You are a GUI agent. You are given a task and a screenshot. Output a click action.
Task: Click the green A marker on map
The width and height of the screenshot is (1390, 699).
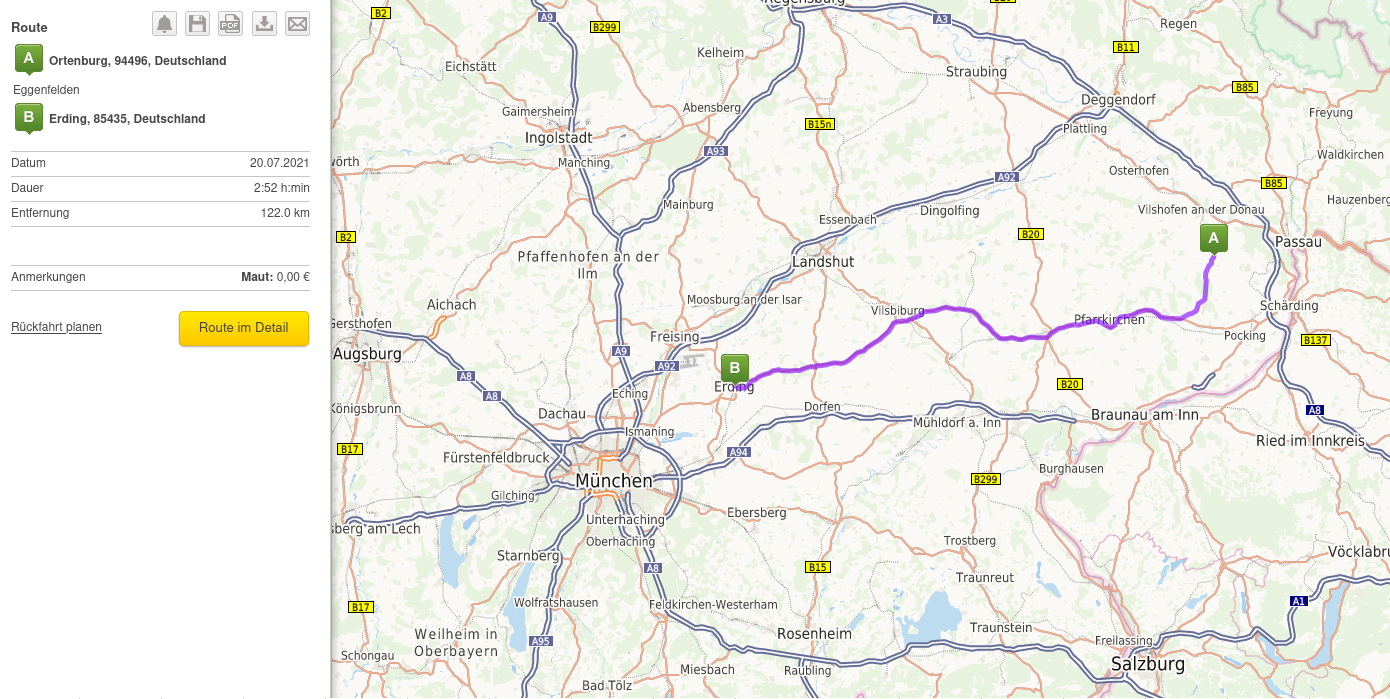coord(1214,239)
